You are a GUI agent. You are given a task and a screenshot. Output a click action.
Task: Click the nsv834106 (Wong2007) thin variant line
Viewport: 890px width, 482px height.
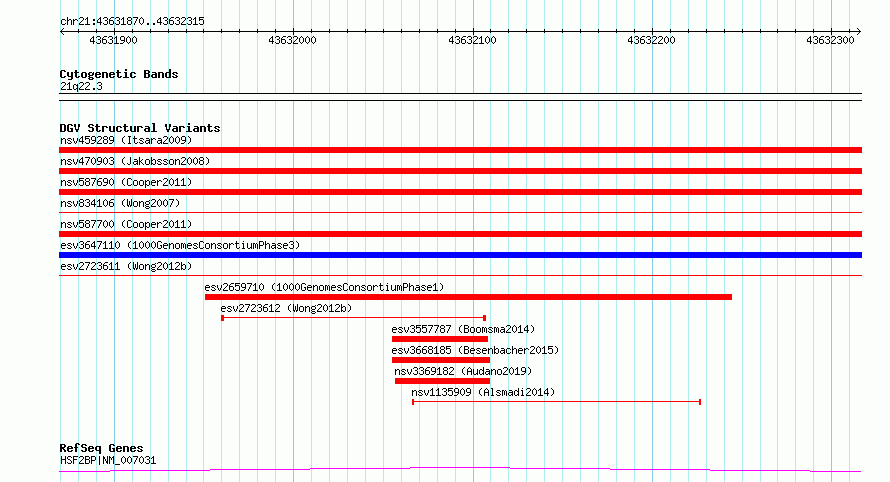(x=460, y=213)
